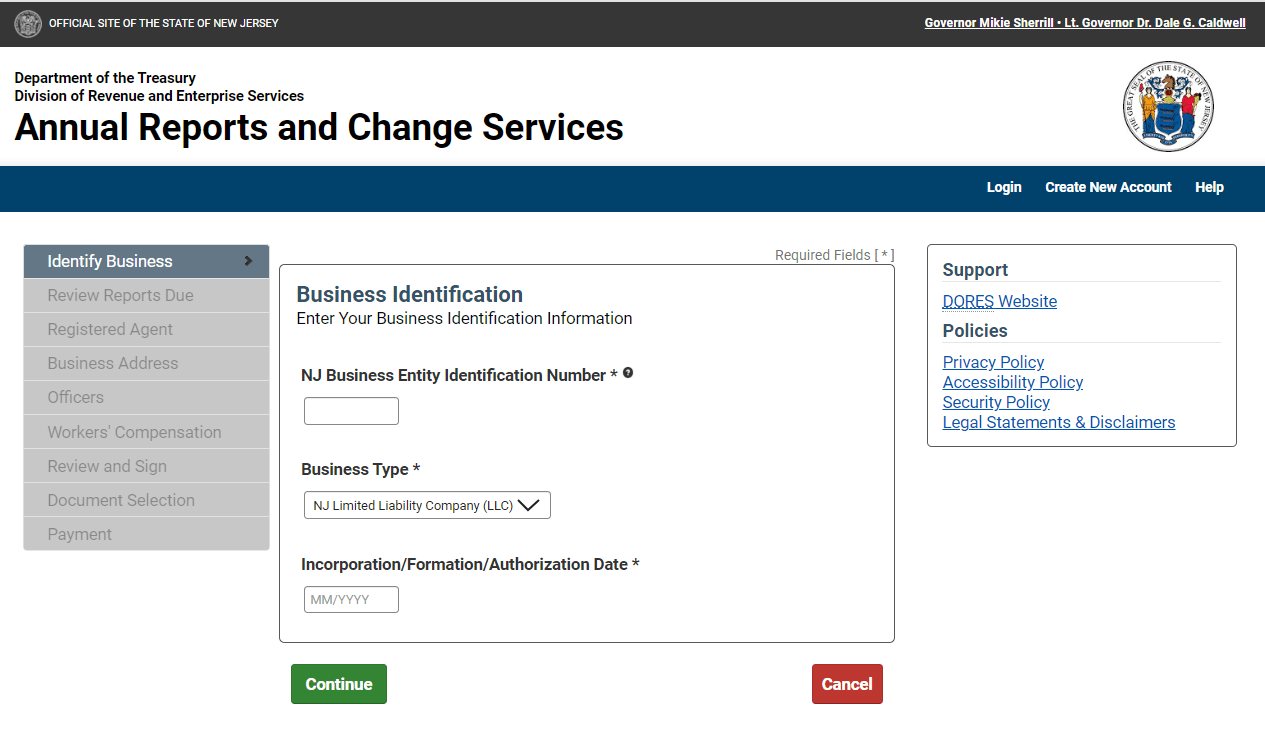
Task: Select Create New Account in navigation
Action: (x=1108, y=187)
